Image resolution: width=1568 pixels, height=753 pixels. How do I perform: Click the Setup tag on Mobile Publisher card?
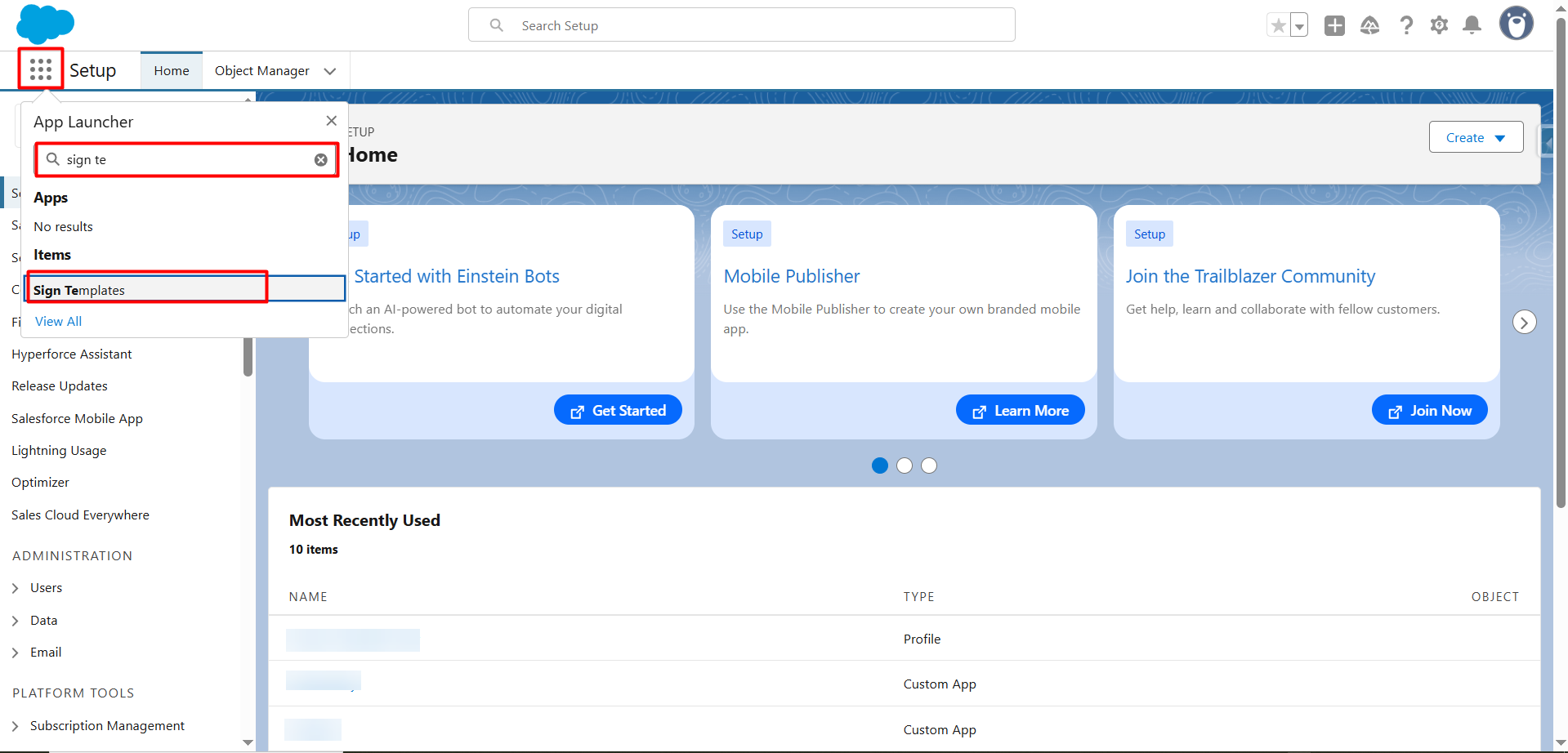[x=747, y=234]
